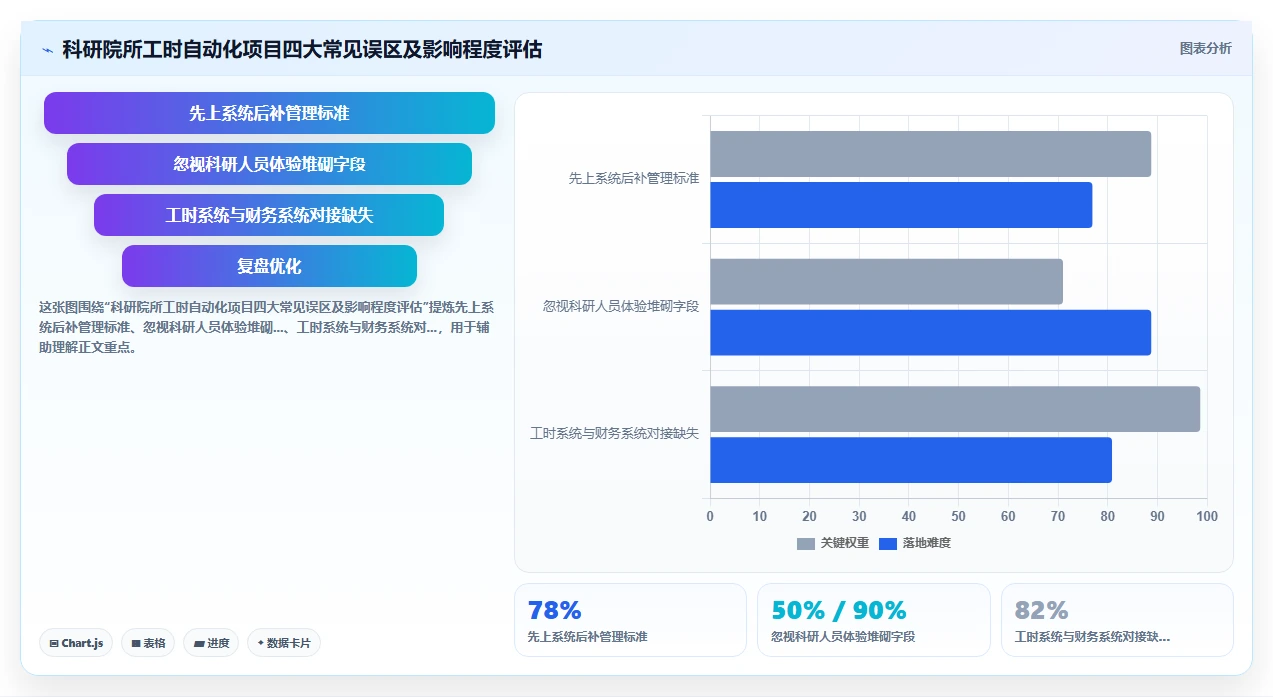The image size is (1273, 697).
Task: Click the x-axis value 0
Action: click(x=710, y=516)
